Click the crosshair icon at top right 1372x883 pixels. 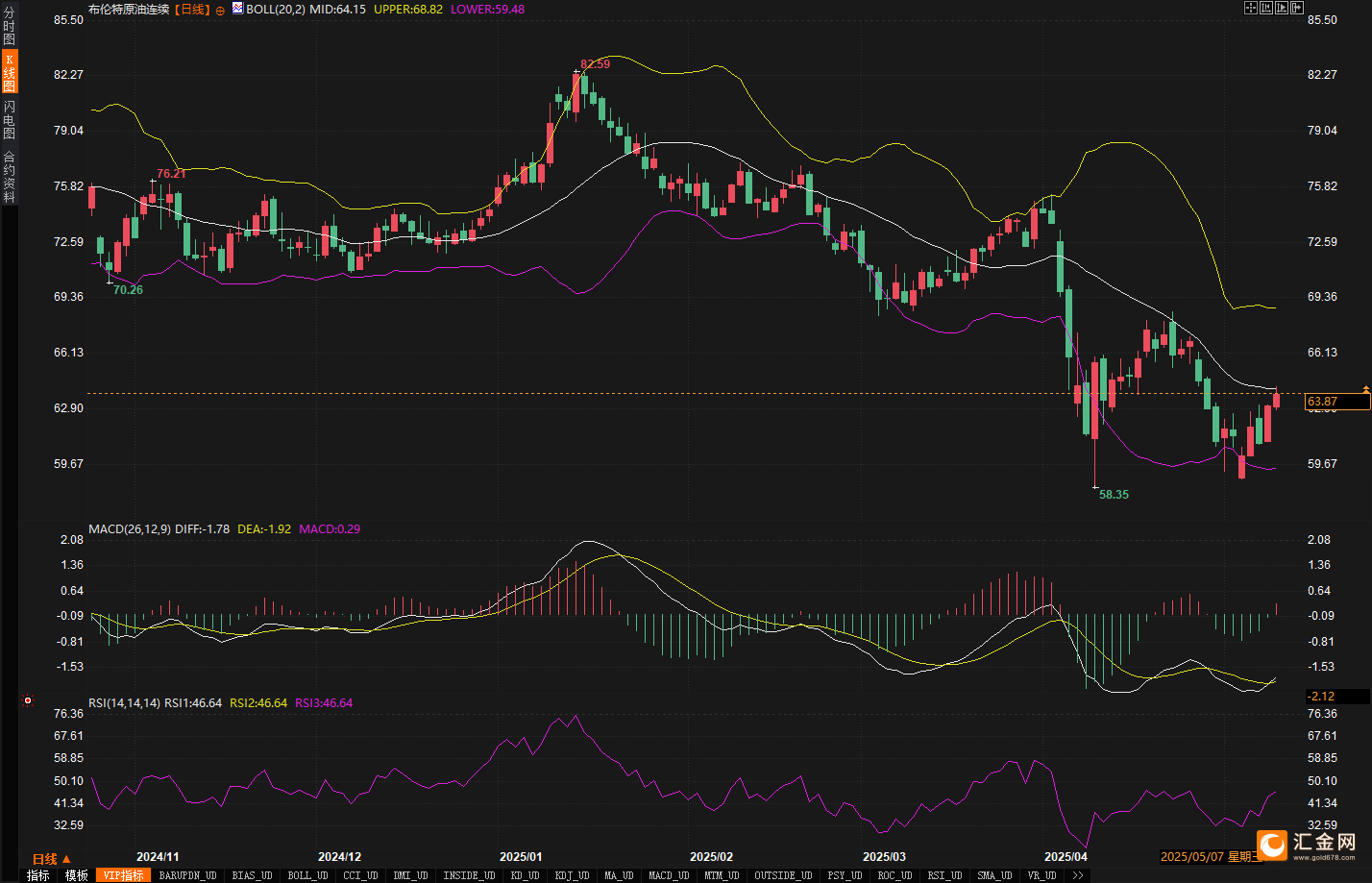(x=1251, y=8)
